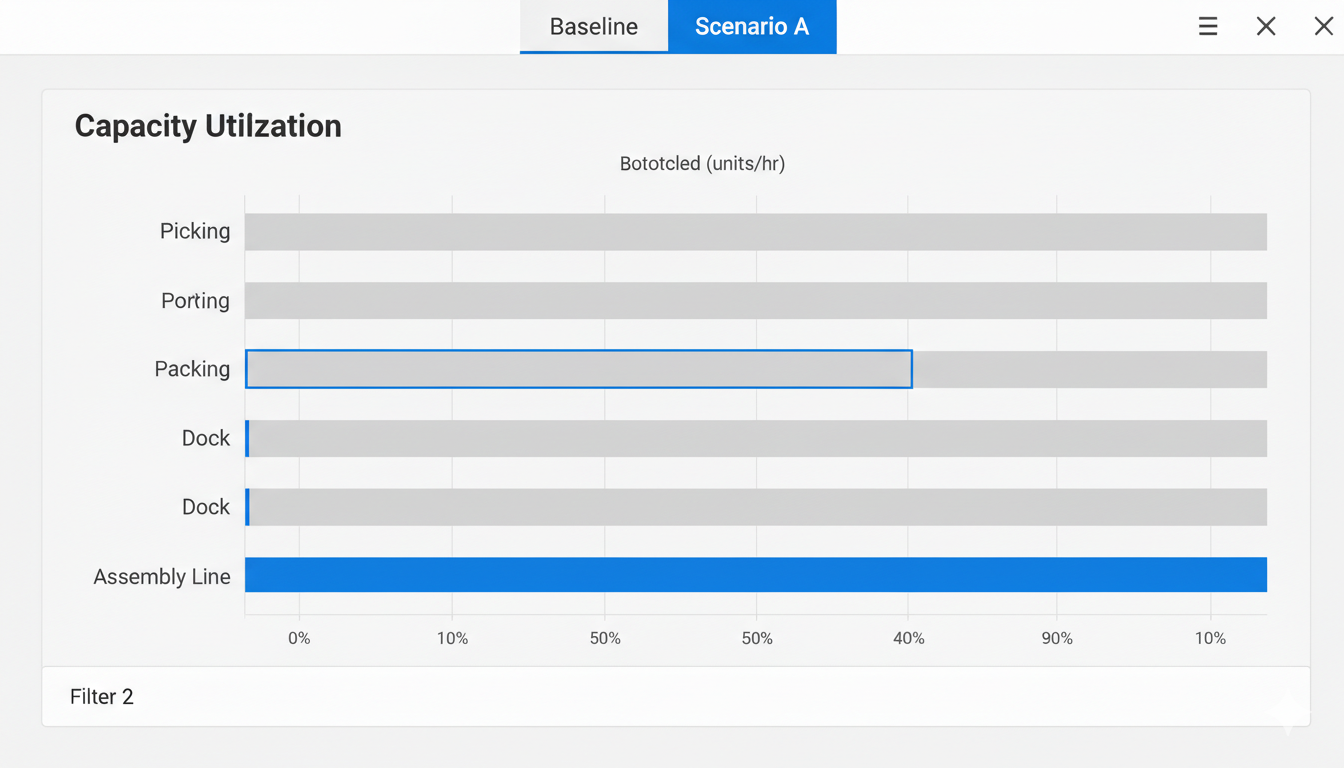Open the Filter 2 control

pyautogui.click(x=101, y=696)
